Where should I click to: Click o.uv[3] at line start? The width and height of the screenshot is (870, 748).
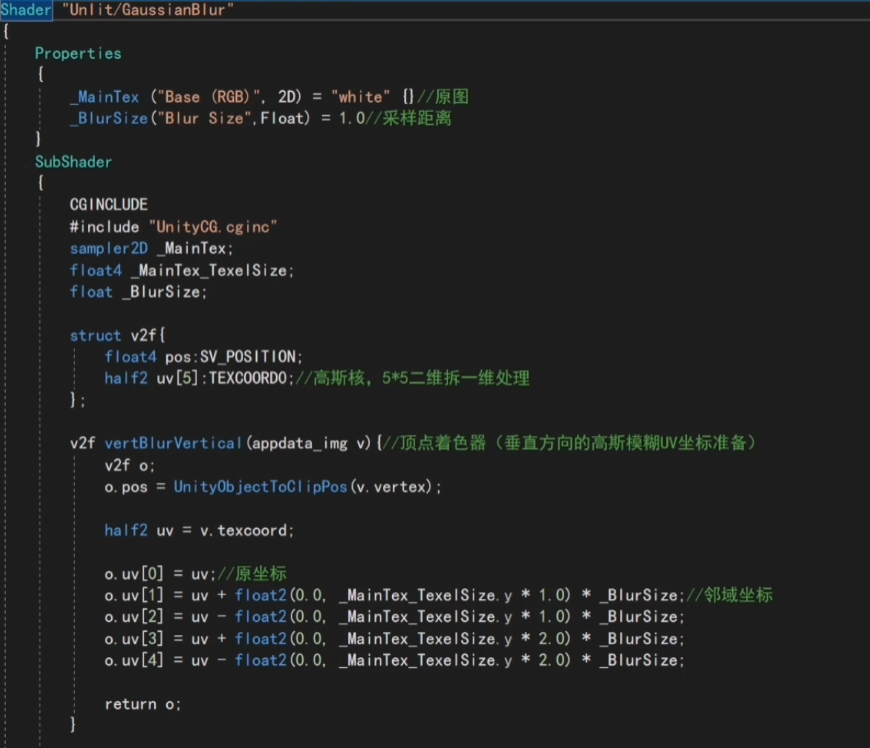(134, 639)
